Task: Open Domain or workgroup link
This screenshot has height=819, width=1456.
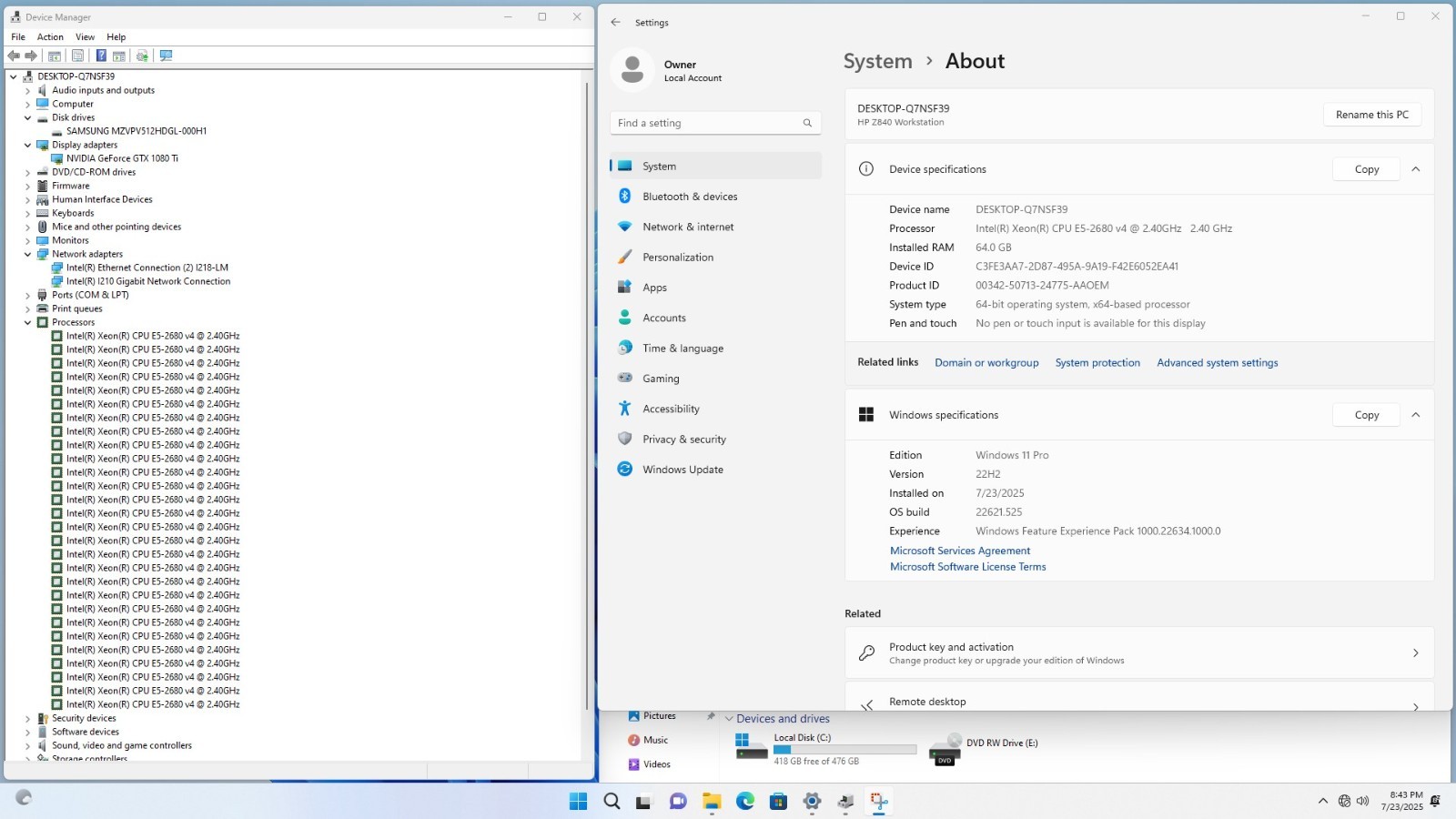Action: pyautogui.click(x=986, y=362)
